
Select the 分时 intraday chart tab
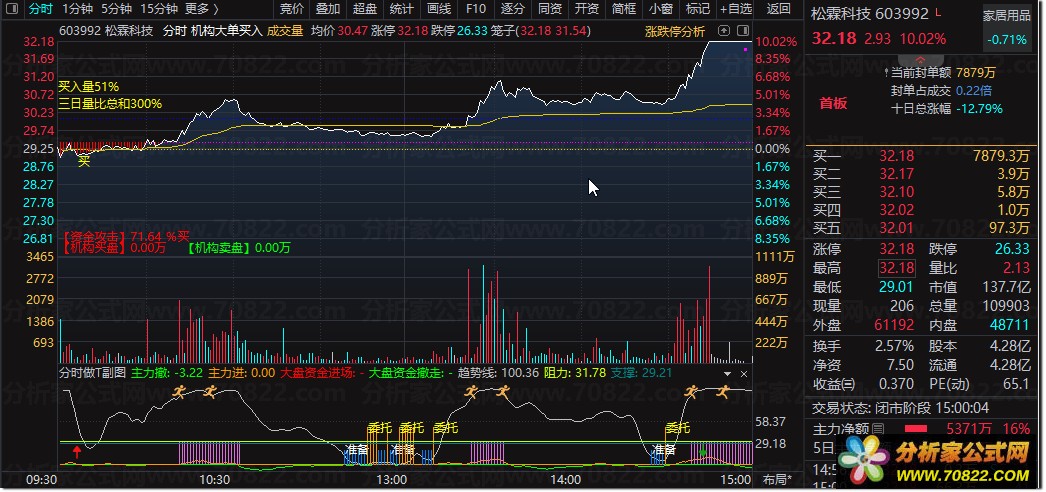point(39,9)
